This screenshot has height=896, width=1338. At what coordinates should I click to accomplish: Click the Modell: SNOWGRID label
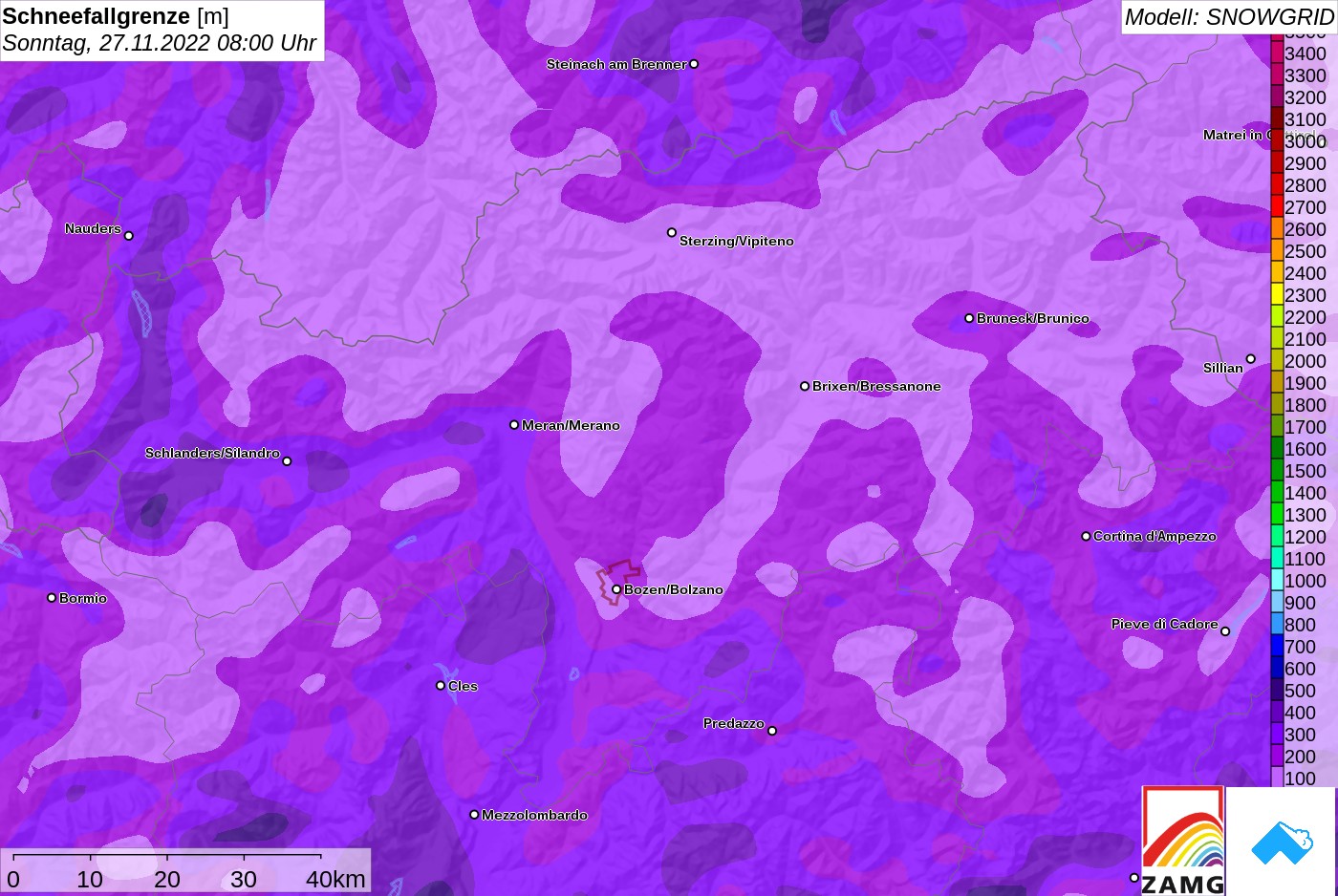pyautogui.click(x=1229, y=17)
